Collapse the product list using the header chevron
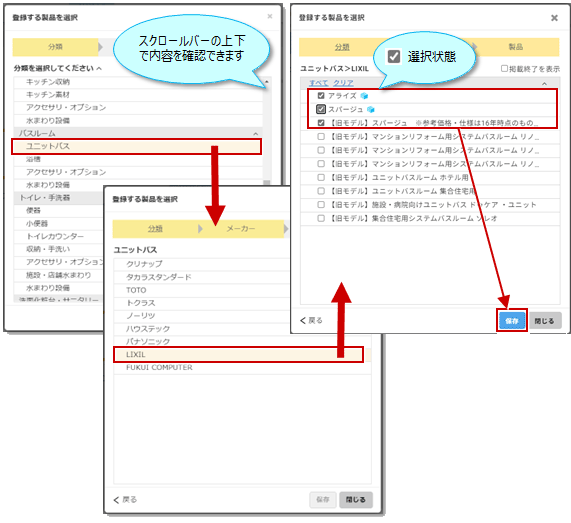Image resolution: width=571 pixels, height=523 pixels. tap(544, 83)
